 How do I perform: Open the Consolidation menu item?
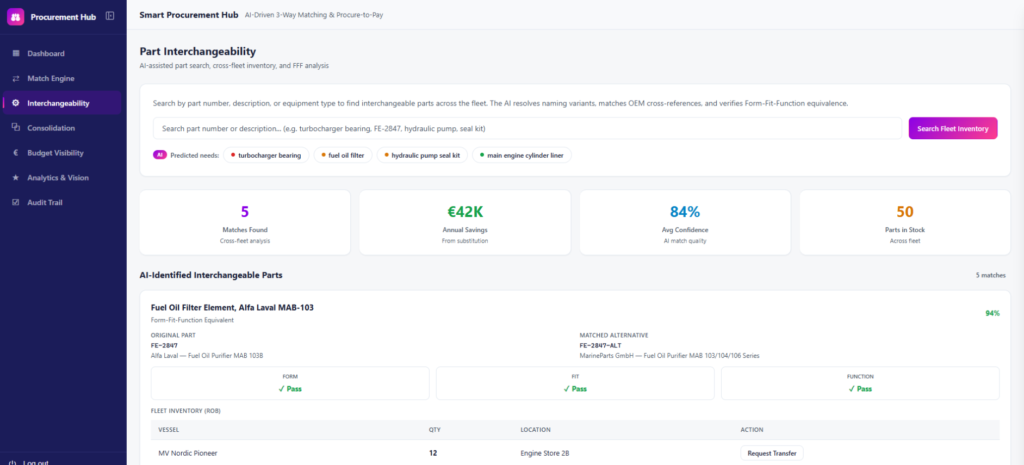point(62,128)
